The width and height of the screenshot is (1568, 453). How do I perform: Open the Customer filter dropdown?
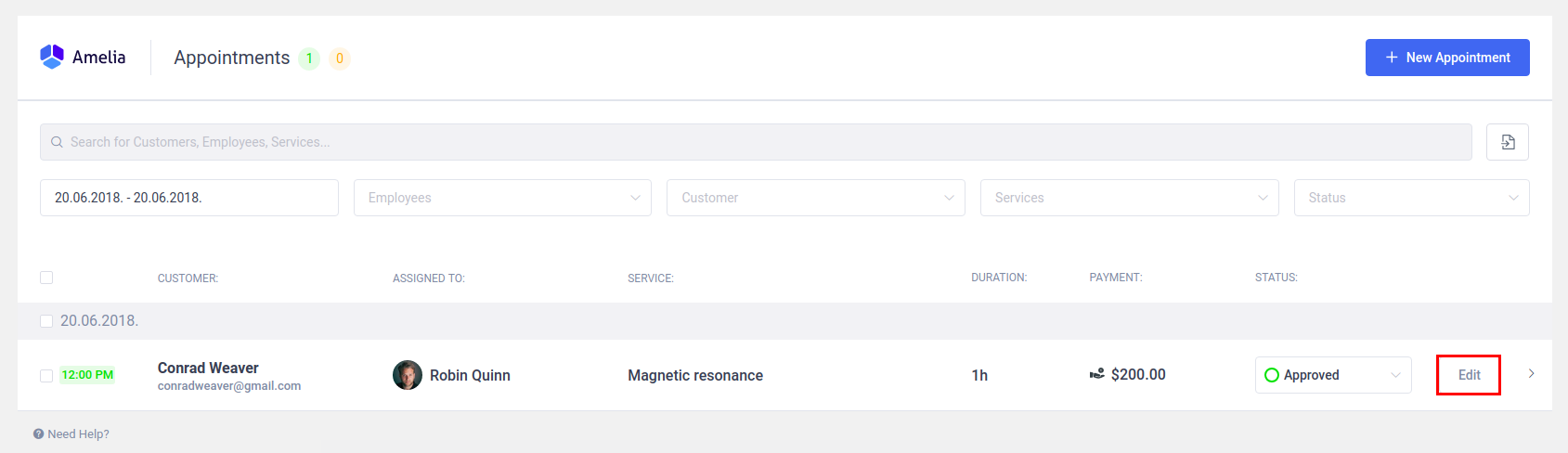pyautogui.click(x=816, y=198)
